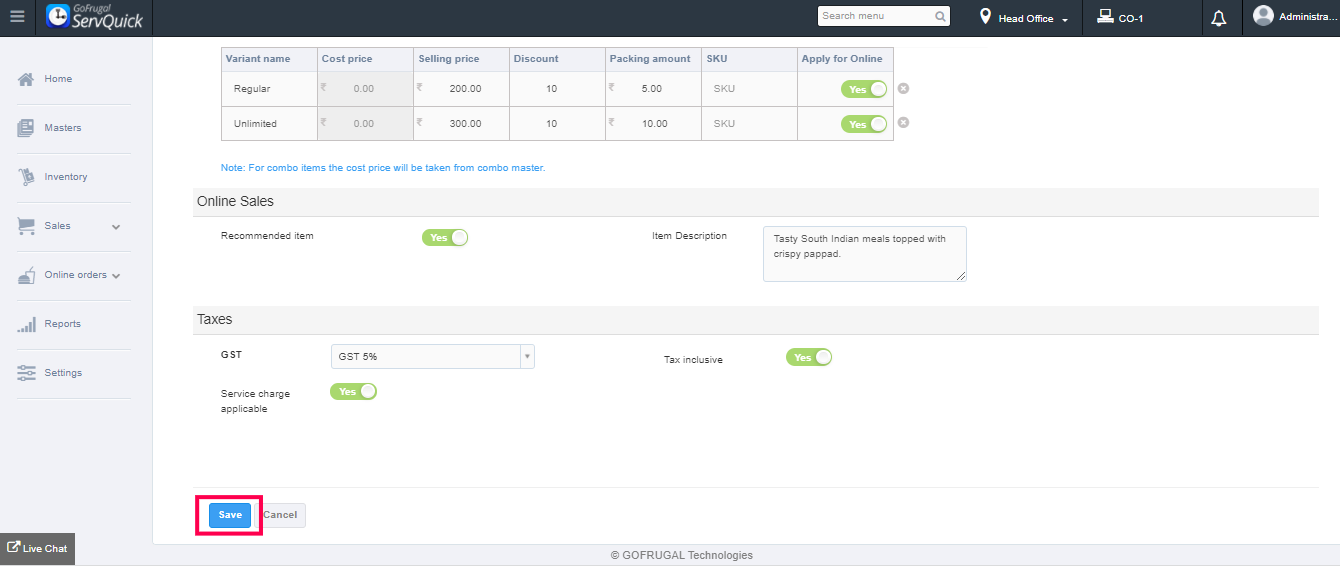Click the Head Office location pin icon
This screenshot has width=1340, height=567.
985,17
